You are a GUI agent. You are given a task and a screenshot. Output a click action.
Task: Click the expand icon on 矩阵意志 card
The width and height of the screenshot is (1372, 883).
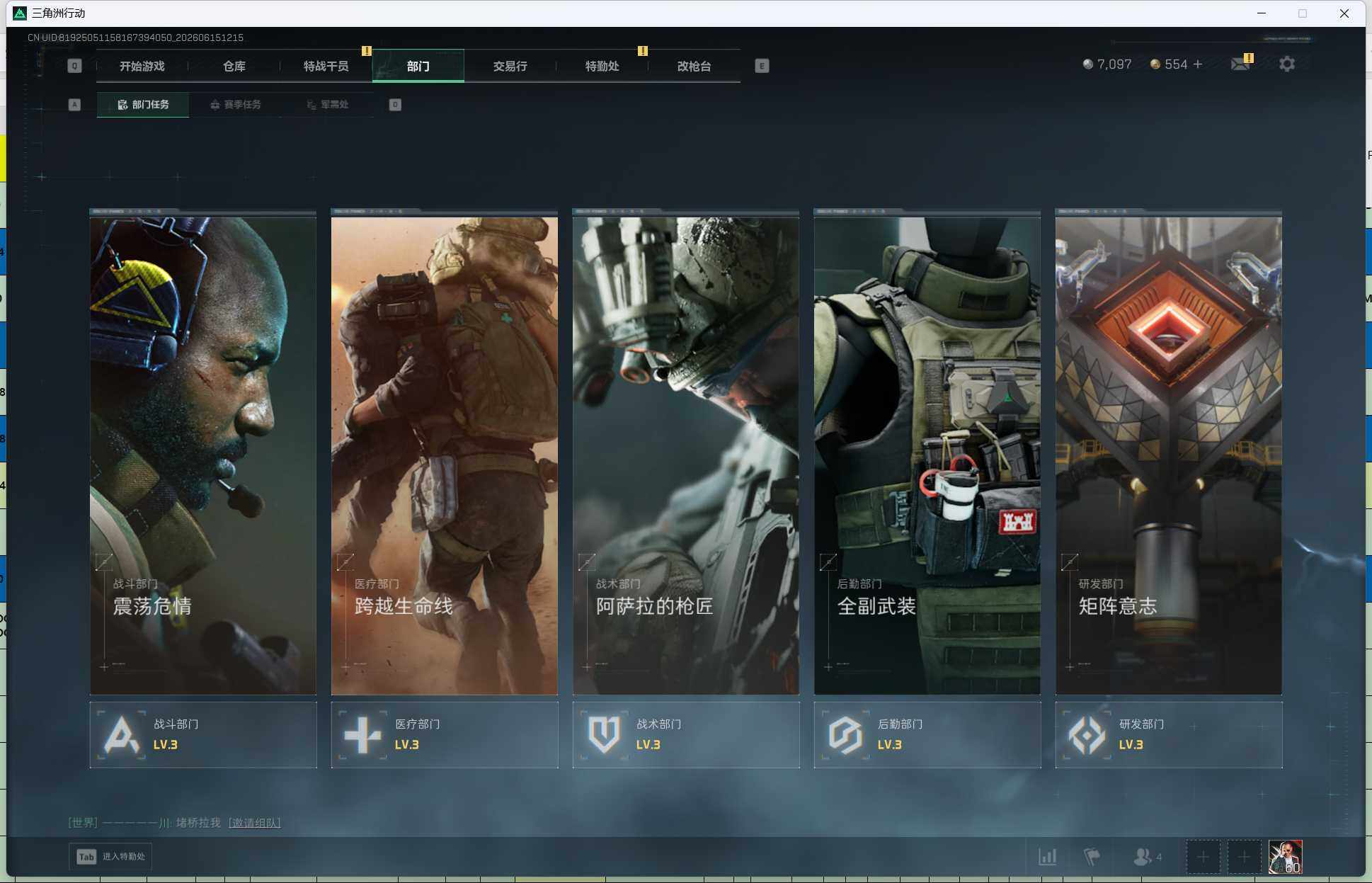tap(1070, 562)
